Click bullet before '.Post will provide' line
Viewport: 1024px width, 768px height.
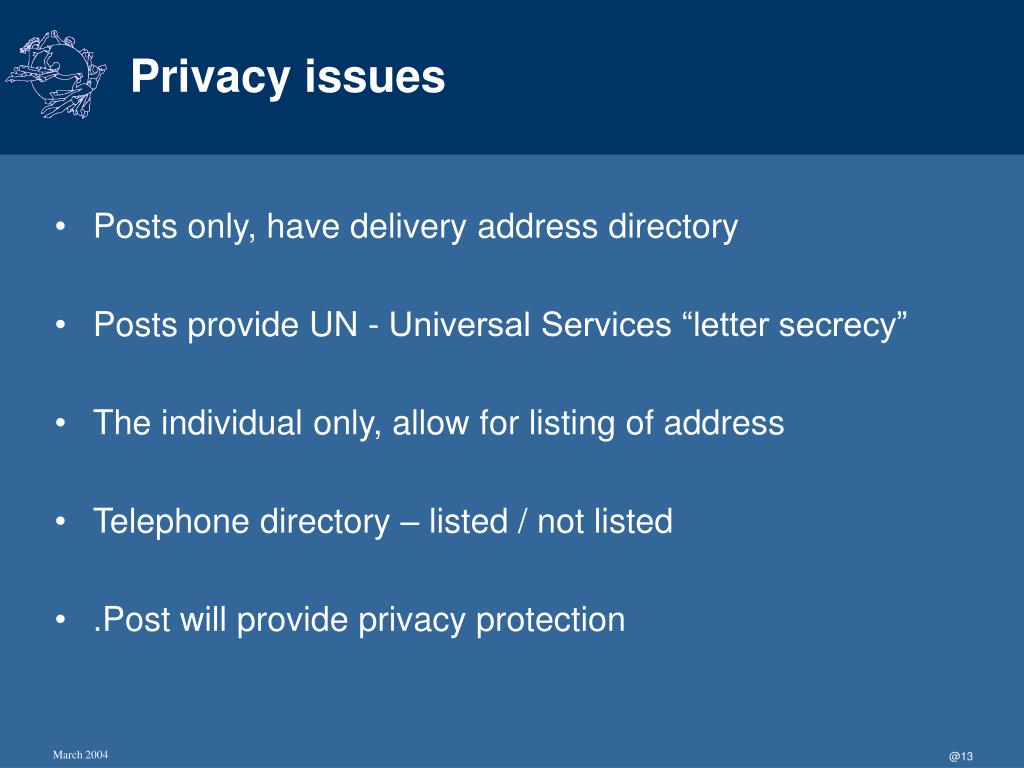(61, 619)
